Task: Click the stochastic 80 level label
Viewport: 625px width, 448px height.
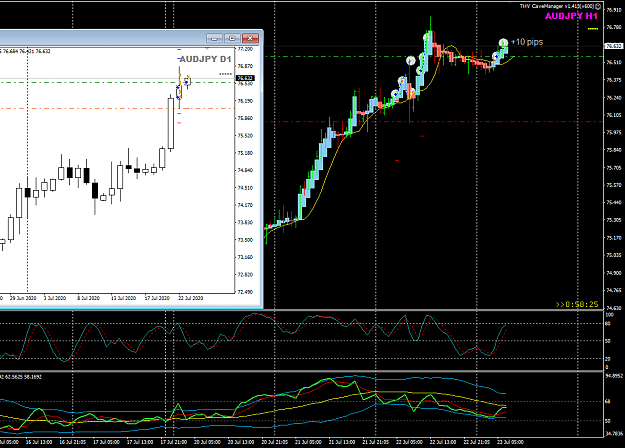Action: [608, 324]
